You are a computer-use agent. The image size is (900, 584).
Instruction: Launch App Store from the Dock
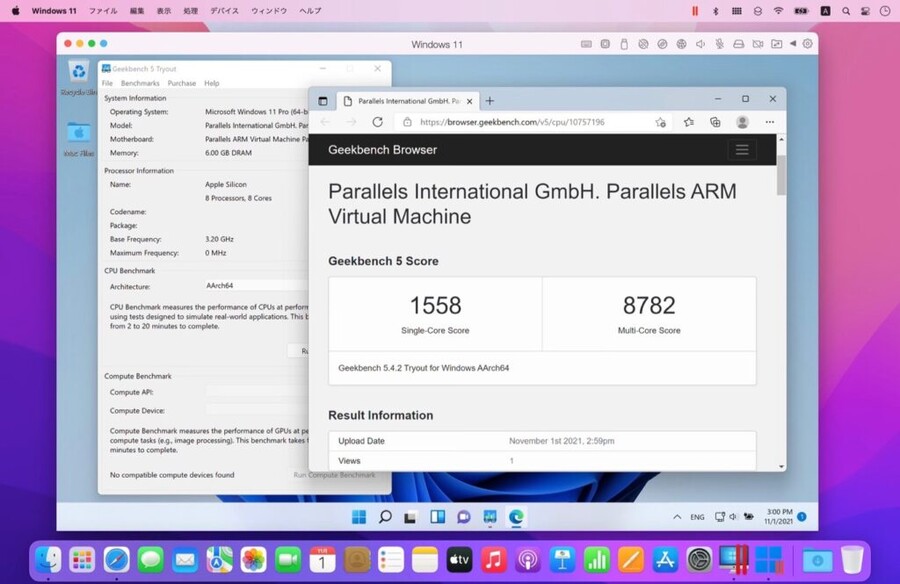click(x=665, y=559)
